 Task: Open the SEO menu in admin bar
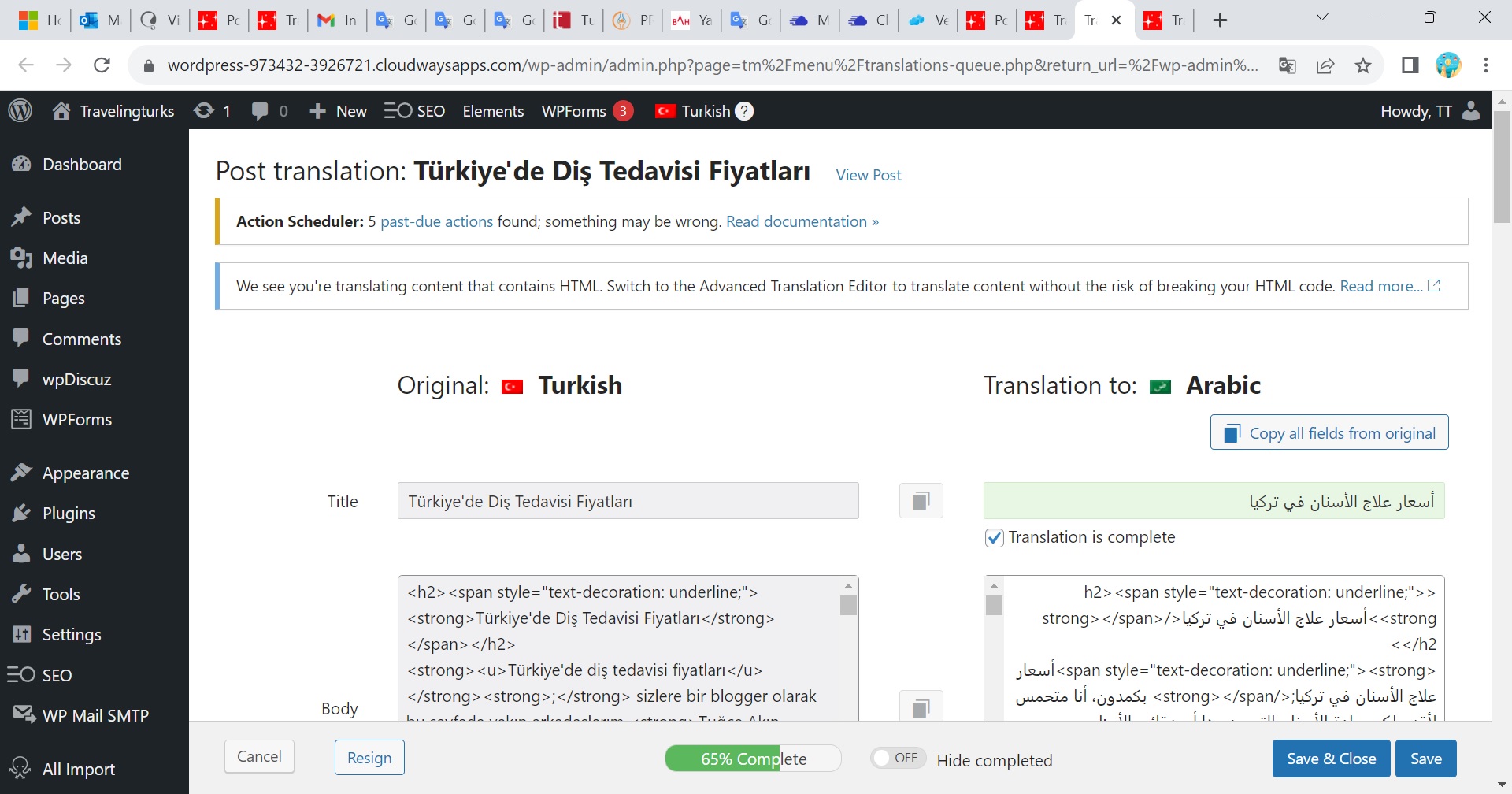pyautogui.click(x=415, y=111)
